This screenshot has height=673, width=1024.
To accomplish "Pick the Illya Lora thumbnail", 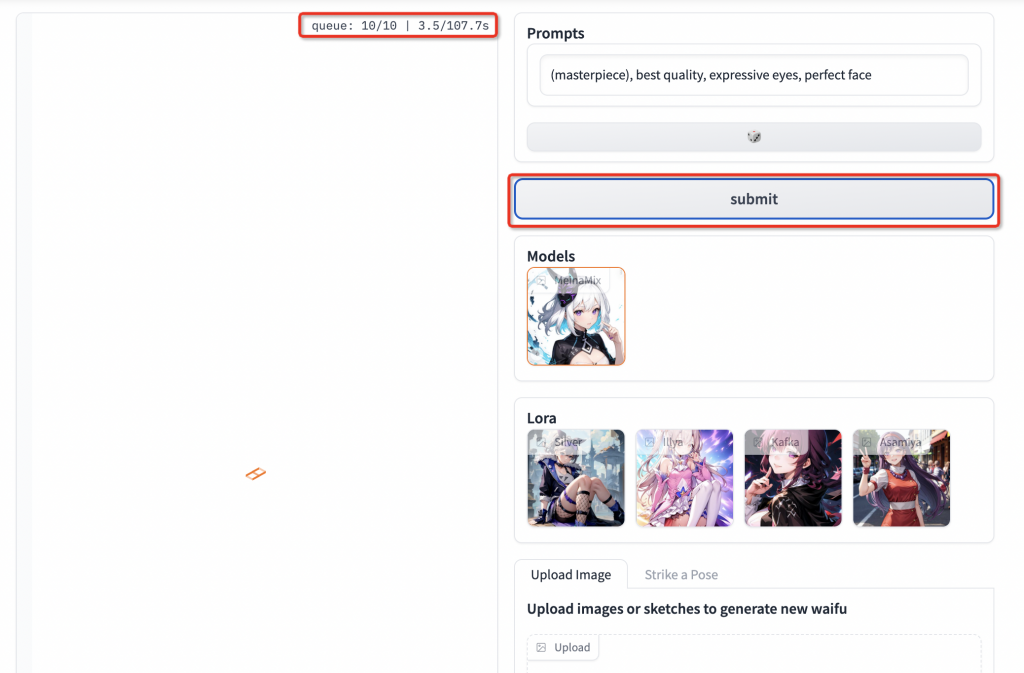I will [x=684, y=478].
